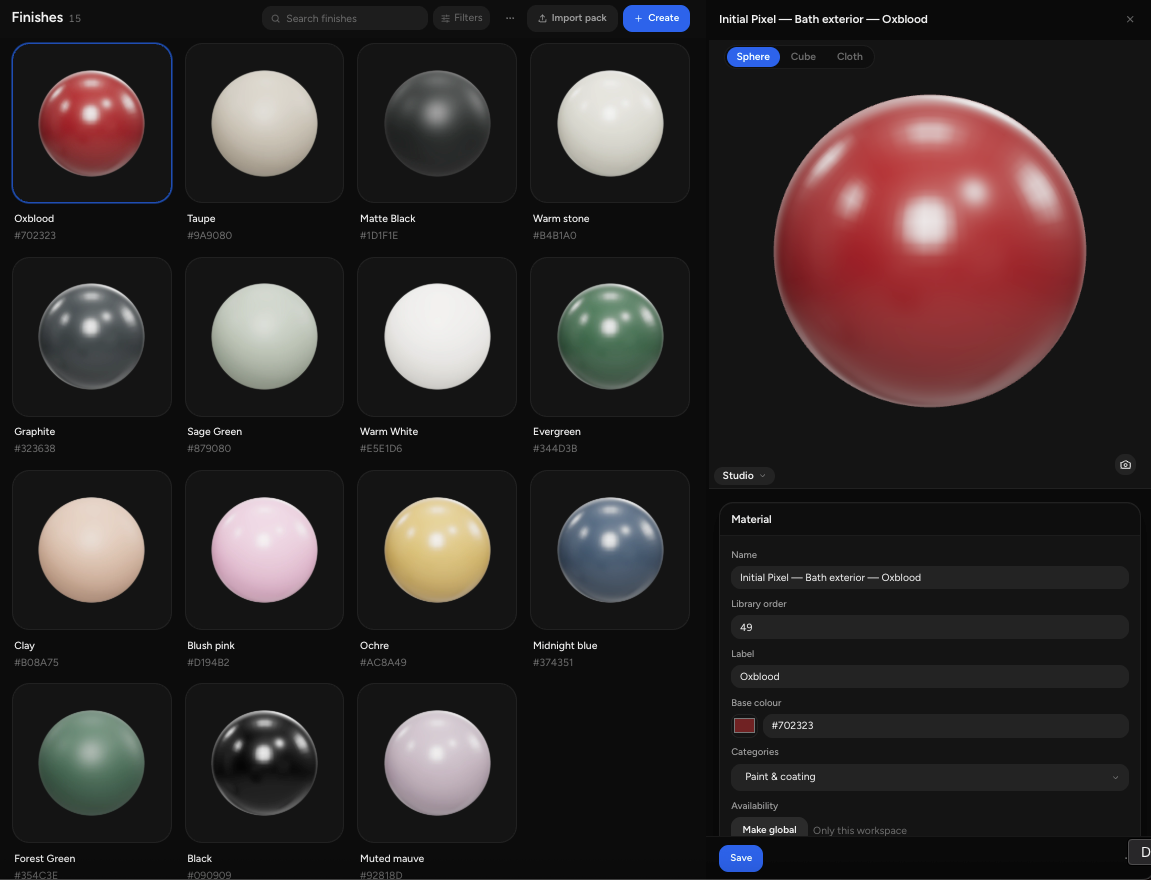Select the Black finish thumbnail
This screenshot has height=880, width=1151.
pyautogui.click(x=264, y=763)
